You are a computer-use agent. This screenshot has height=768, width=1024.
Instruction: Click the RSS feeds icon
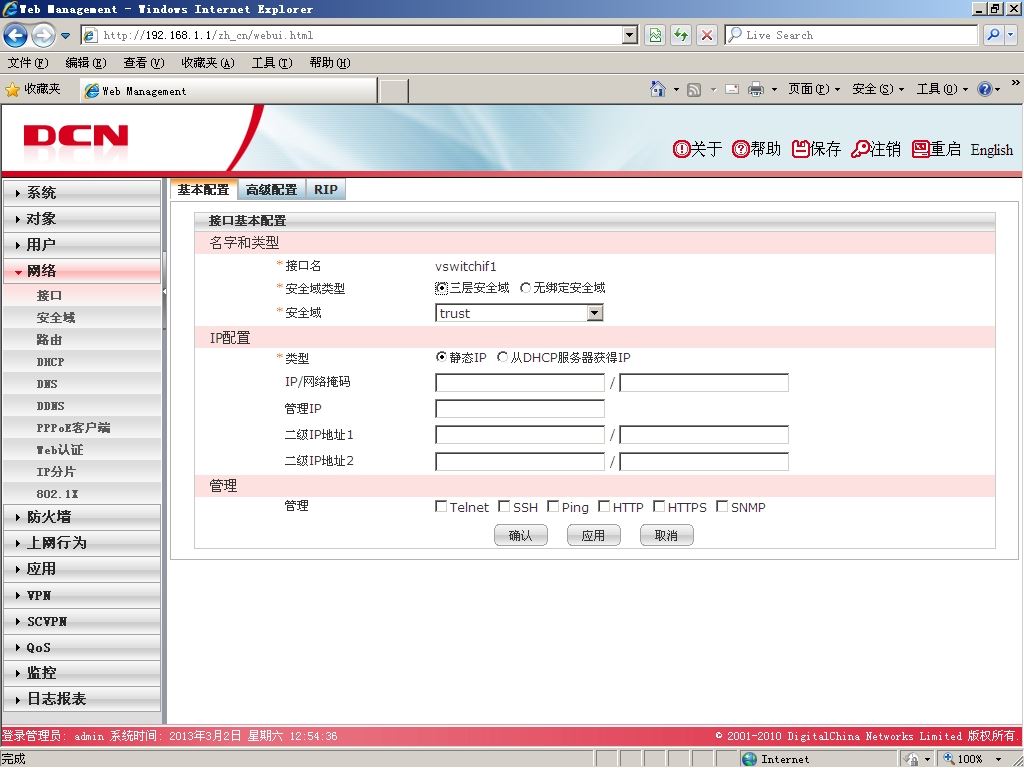pyautogui.click(x=694, y=89)
